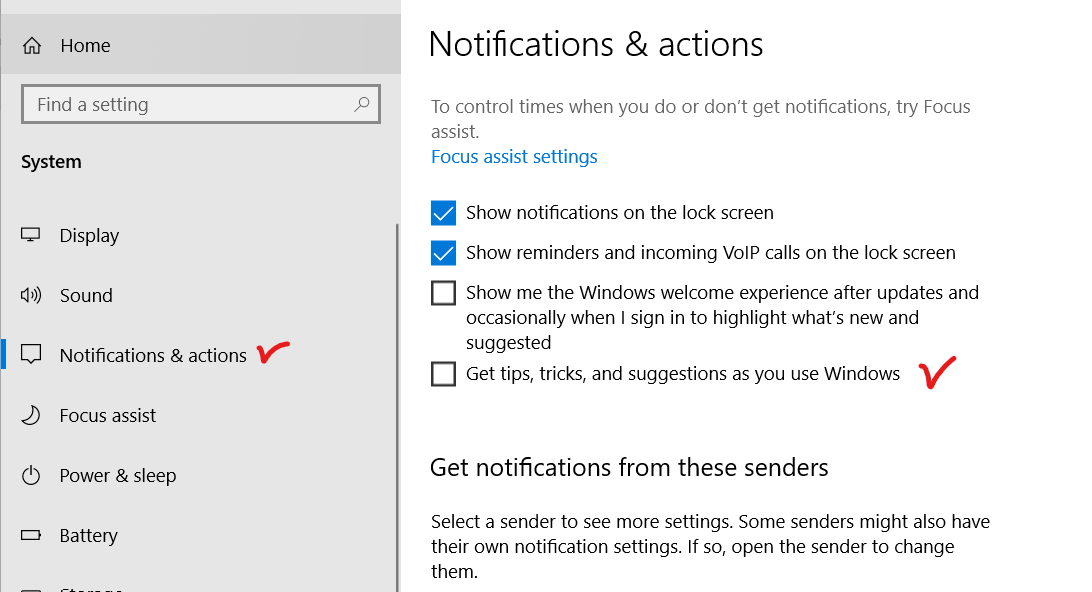The height and width of the screenshot is (592, 1092).
Task: Check Get tips, tricks, and suggestions box
Action: click(443, 374)
